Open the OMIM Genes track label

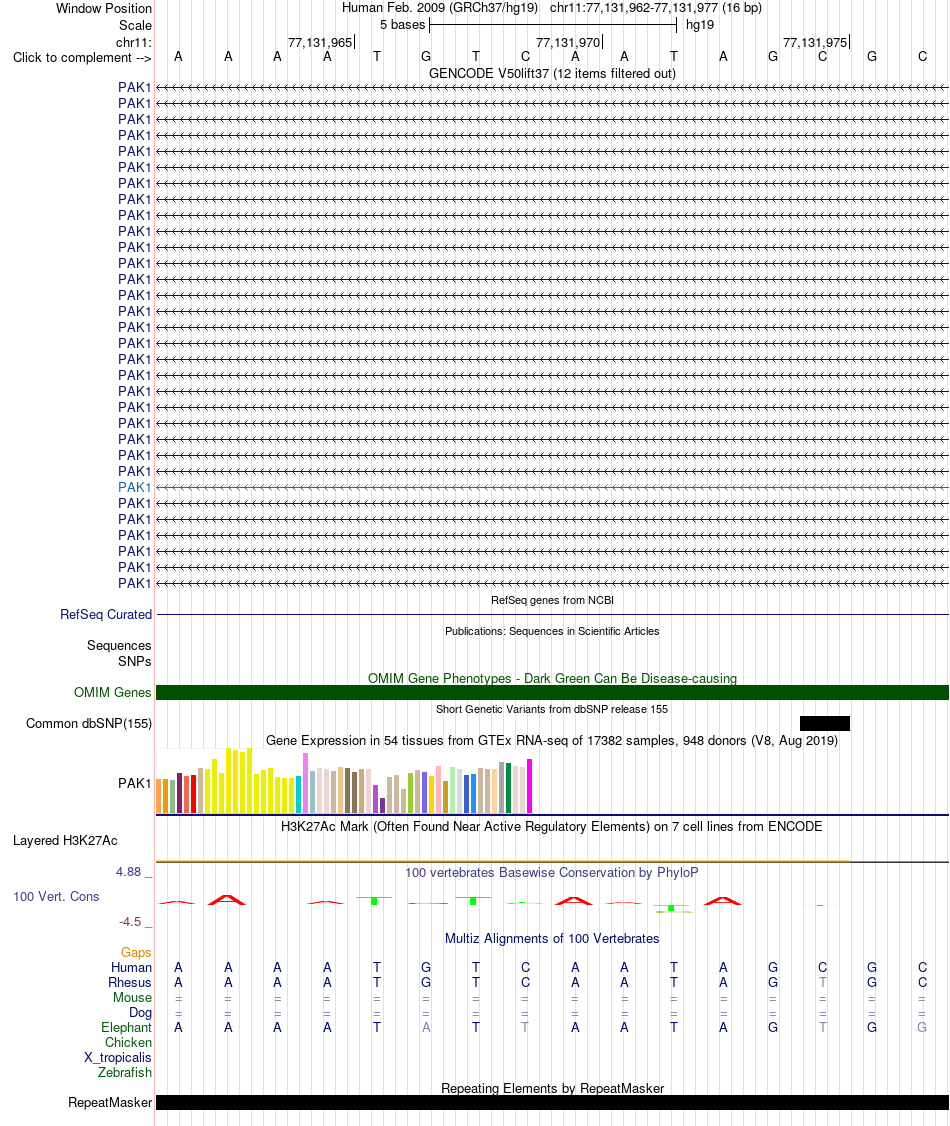(x=113, y=692)
